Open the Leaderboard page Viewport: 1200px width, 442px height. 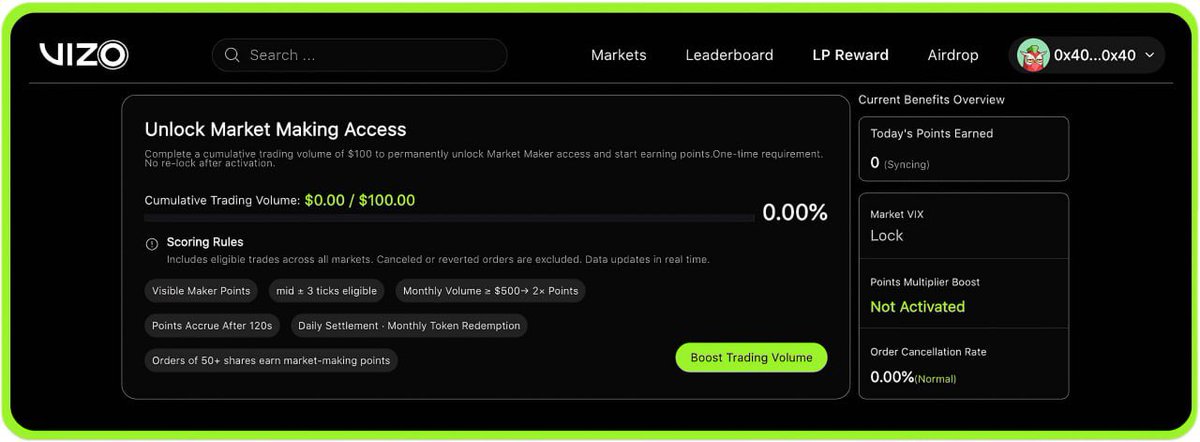729,55
